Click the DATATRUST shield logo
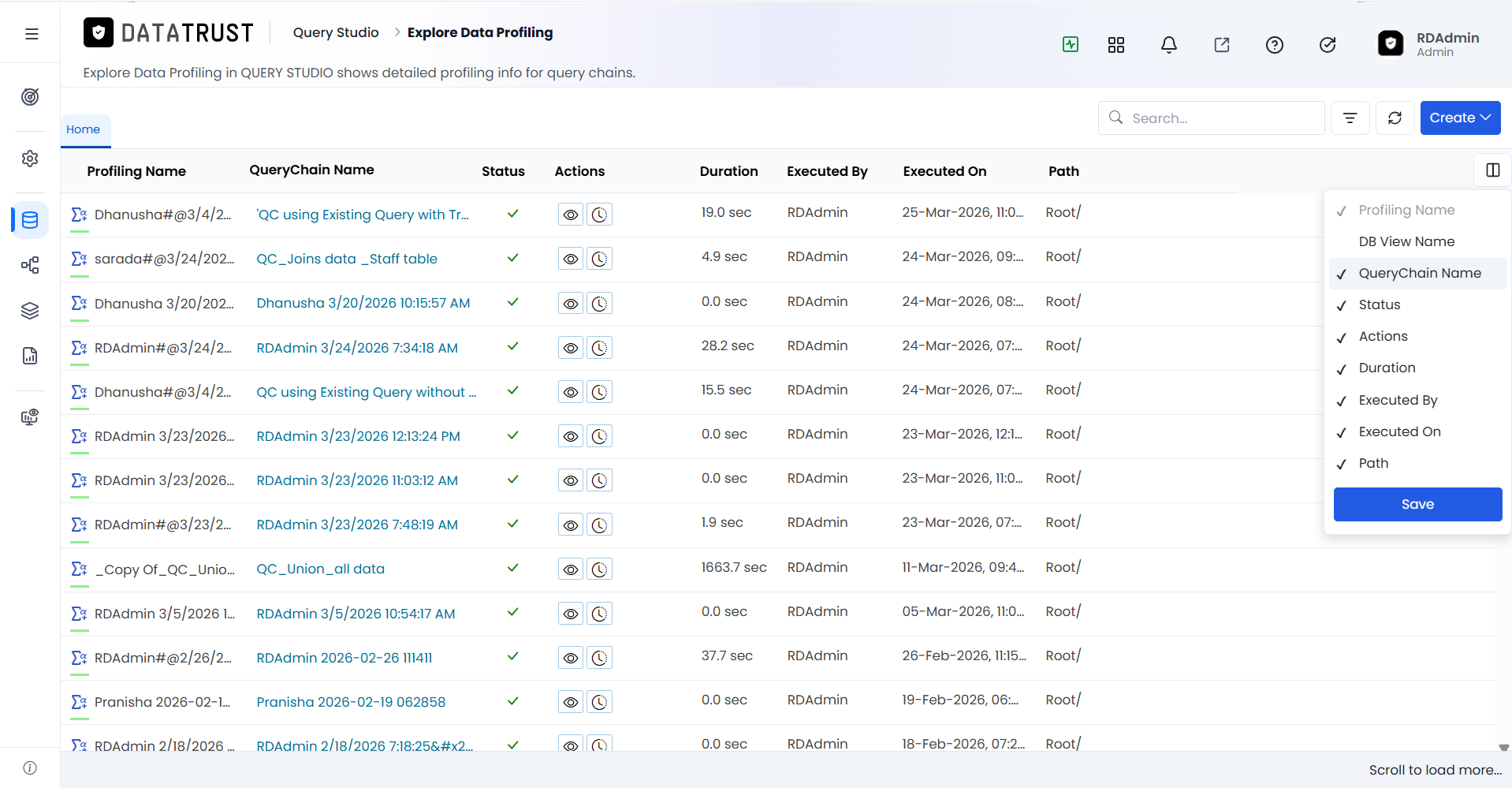Image resolution: width=1512 pixels, height=788 pixels. click(x=99, y=32)
